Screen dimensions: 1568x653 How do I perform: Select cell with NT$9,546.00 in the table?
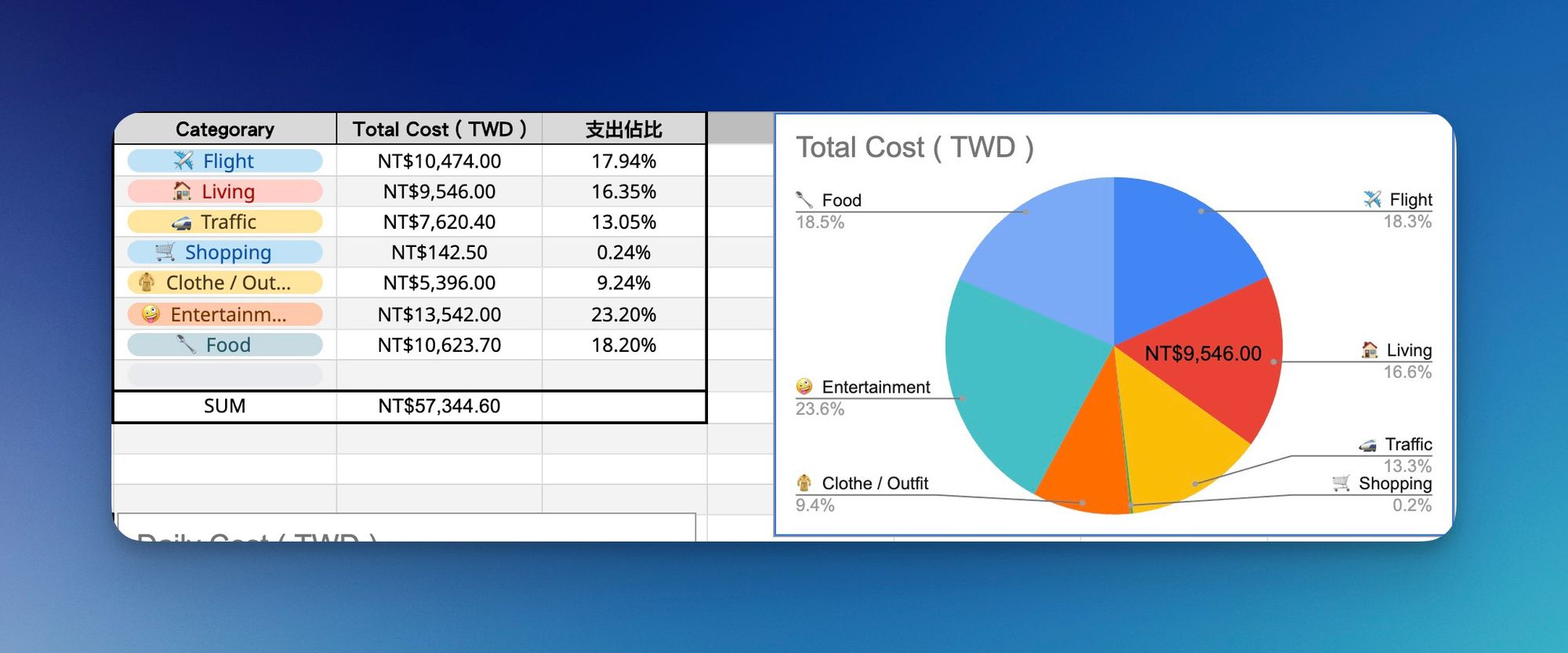[439, 191]
